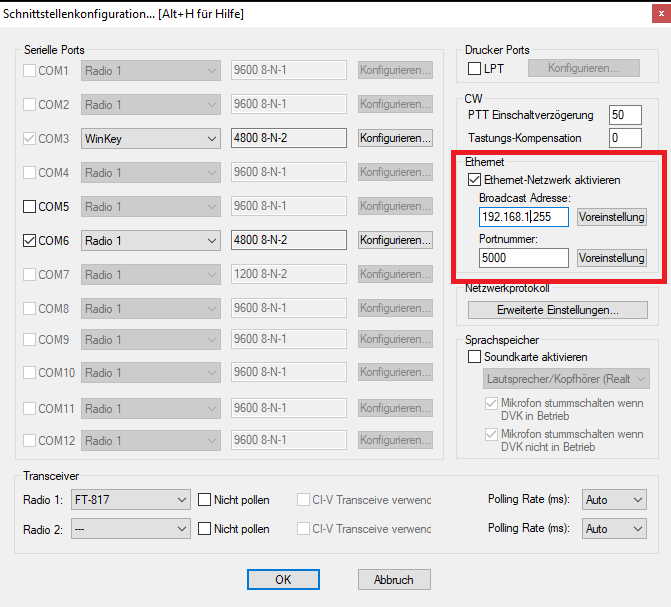The width and height of the screenshot is (671, 607).
Task: Open COM6 Radio 1 device dropdown
Action: pos(150,241)
